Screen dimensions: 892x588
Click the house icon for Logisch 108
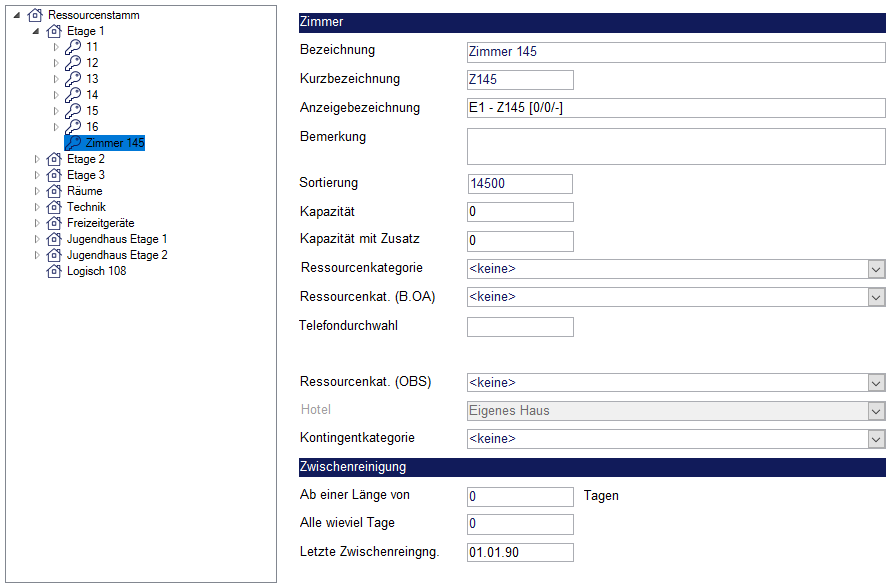[54, 271]
